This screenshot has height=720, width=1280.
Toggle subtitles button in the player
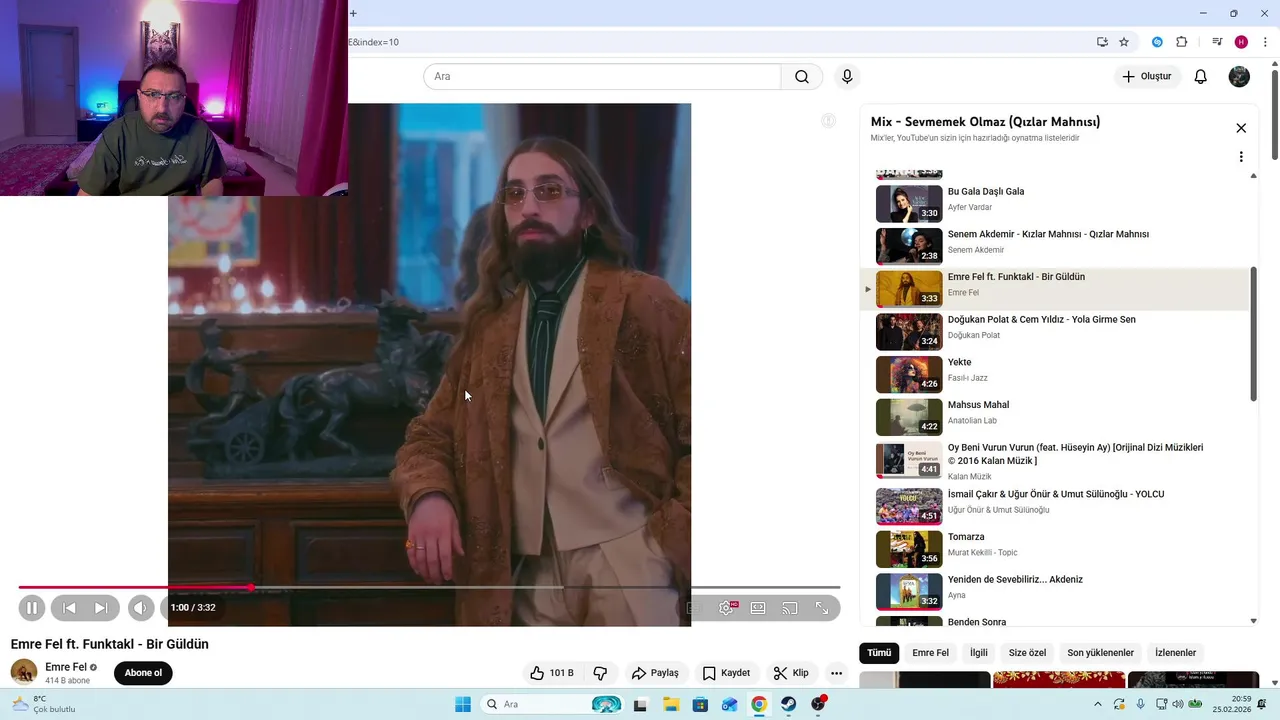[694, 607]
